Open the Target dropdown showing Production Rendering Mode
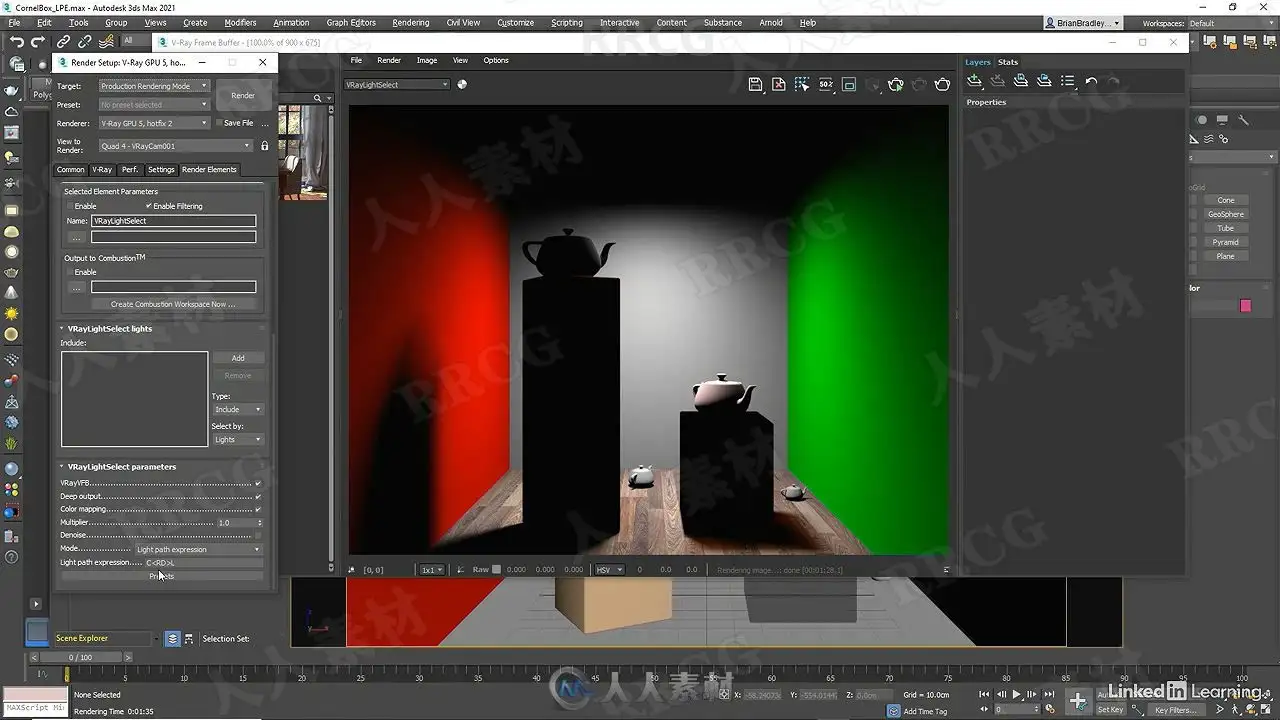 154,86
